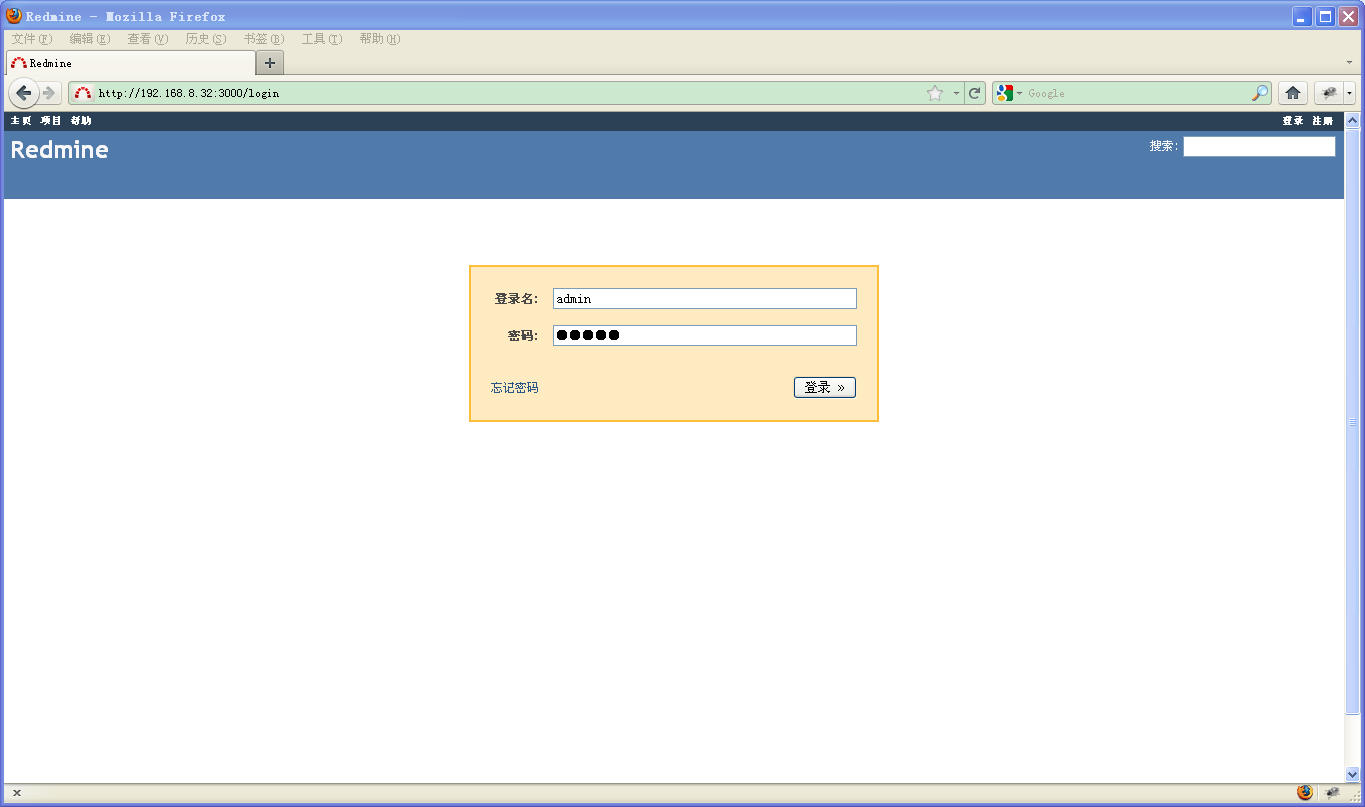This screenshot has height=807, width=1365.
Task: Expand the list all tabs arrow
Action: pos(1349,62)
